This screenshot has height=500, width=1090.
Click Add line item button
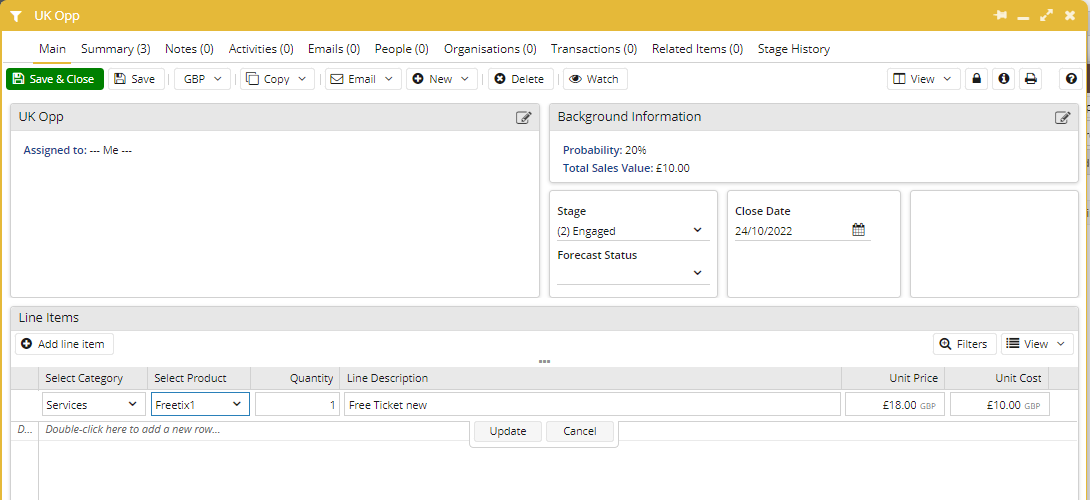point(64,344)
